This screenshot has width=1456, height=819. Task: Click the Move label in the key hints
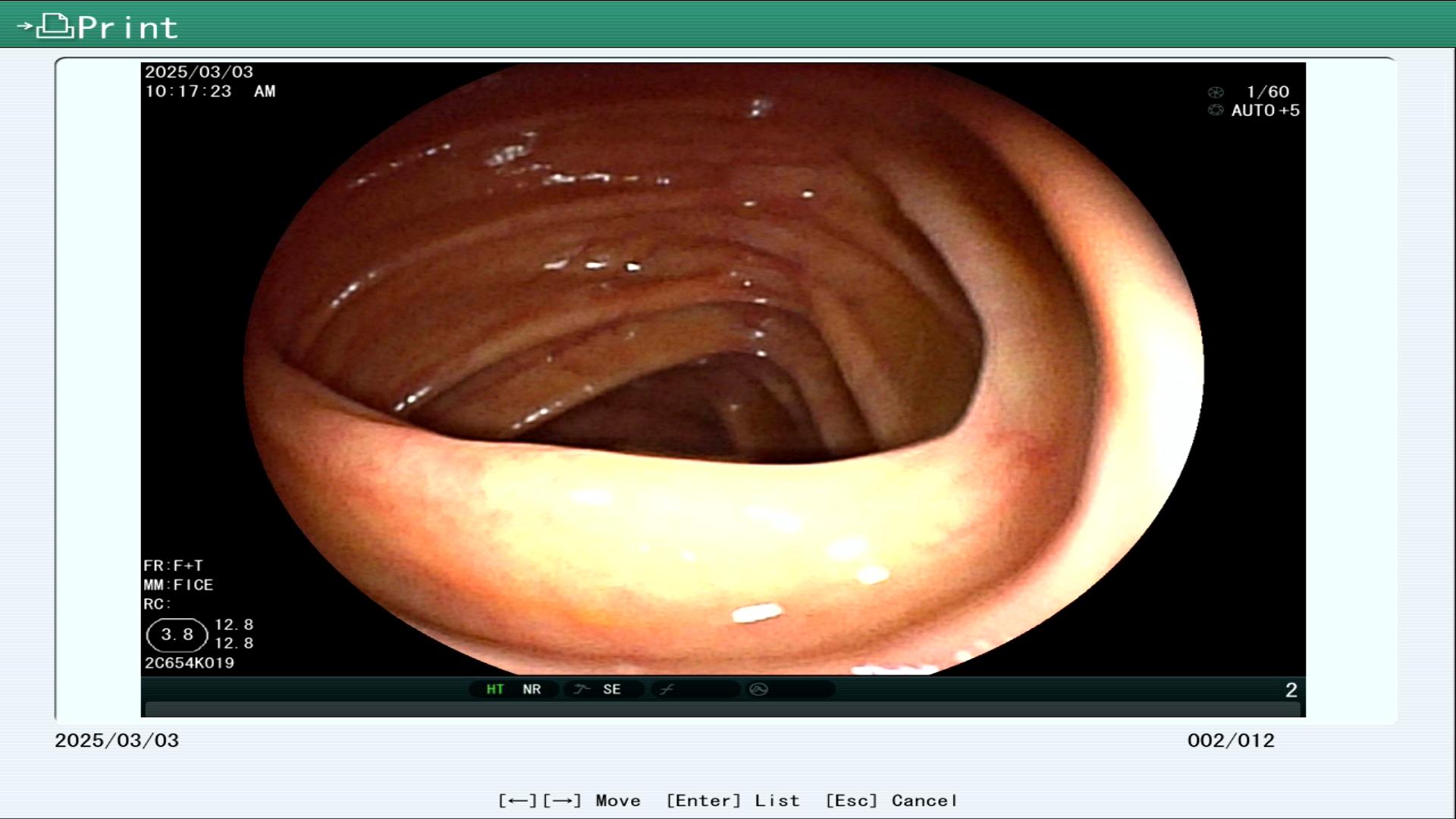coord(618,801)
